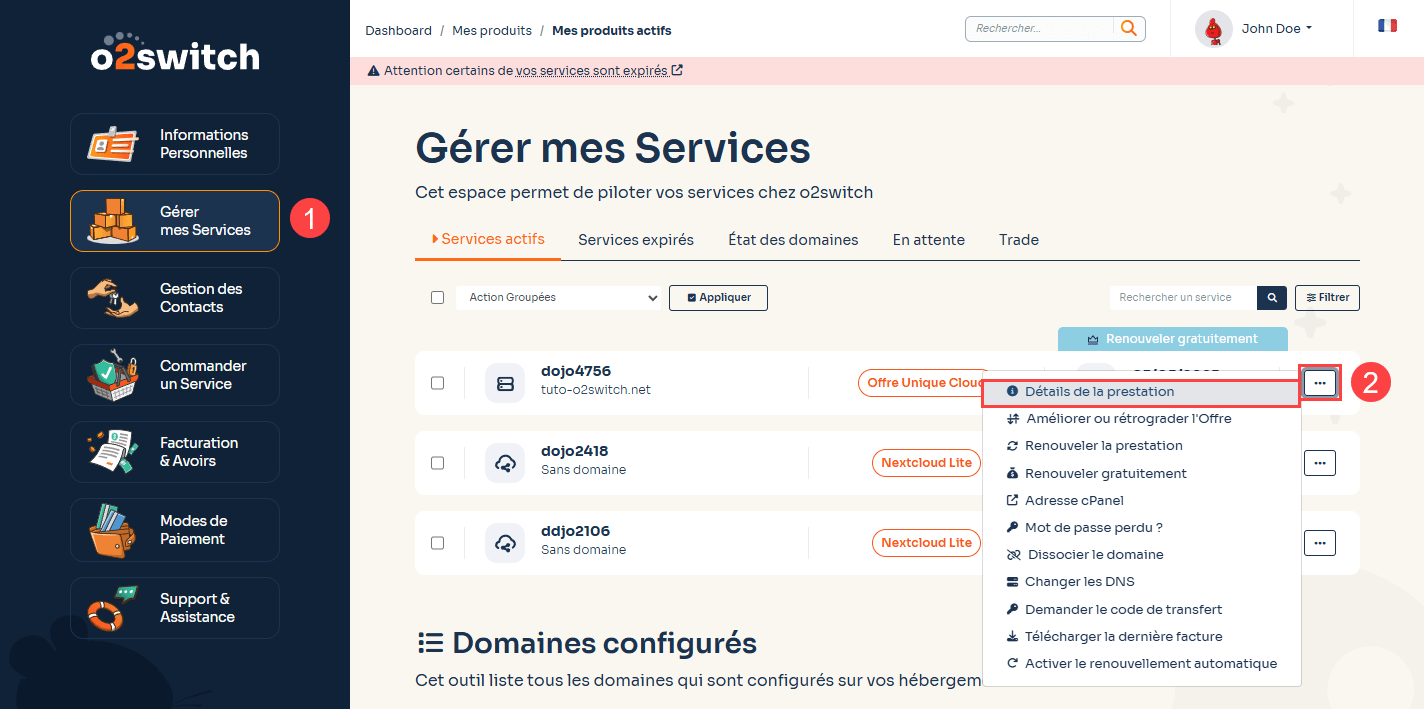
Task: Select the checkbox for dojo4756
Action: [437, 383]
